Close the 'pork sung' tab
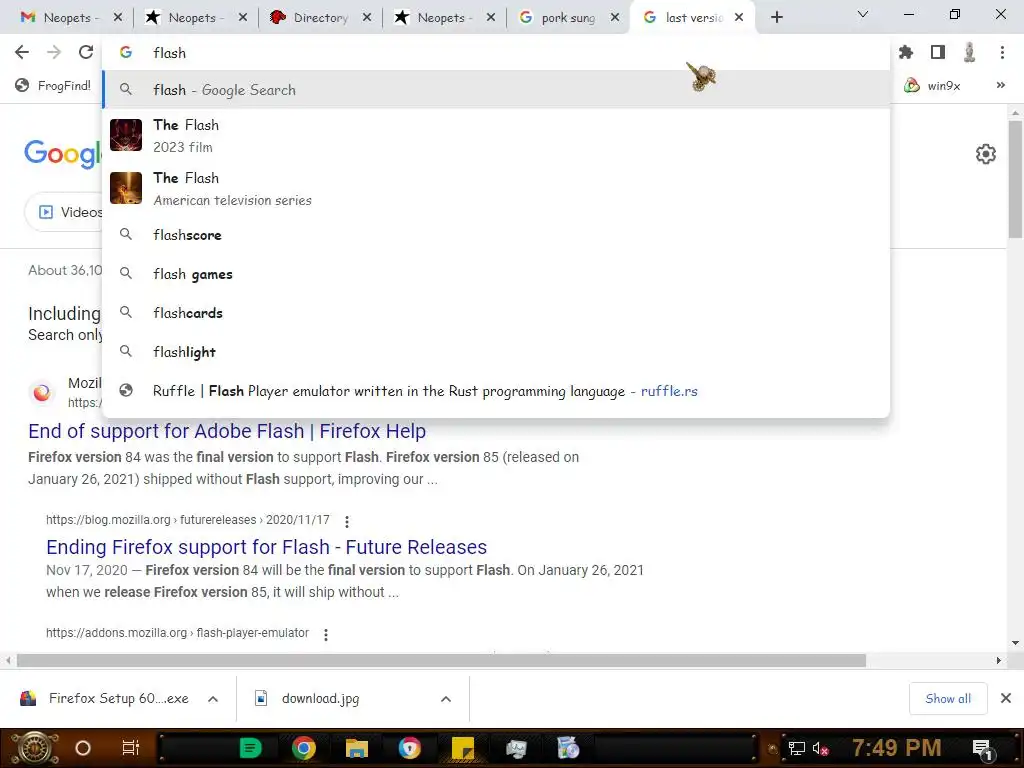This screenshot has height=768, width=1024. pyautogui.click(x=615, y=18)
